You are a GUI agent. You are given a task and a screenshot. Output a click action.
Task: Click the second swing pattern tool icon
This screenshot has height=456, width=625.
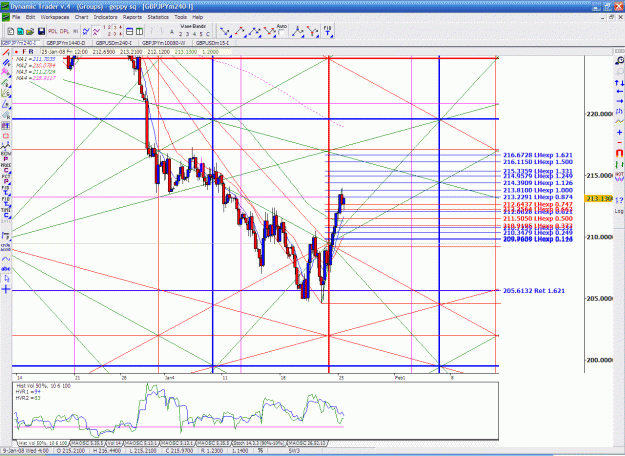point(240,31)
